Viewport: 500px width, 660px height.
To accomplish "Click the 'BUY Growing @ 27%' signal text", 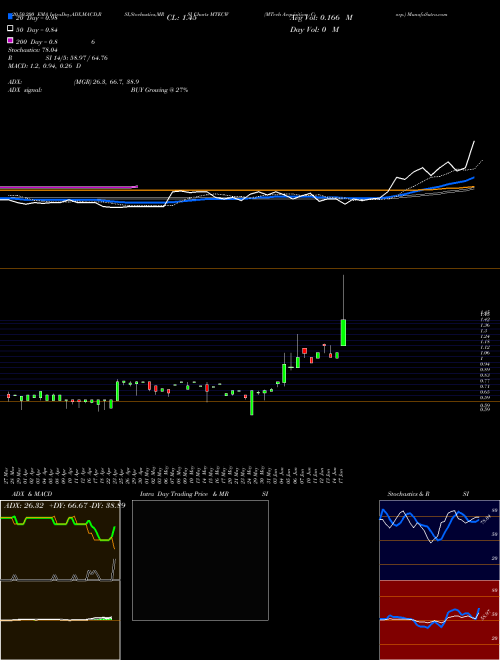I will [x=159, y=90].
